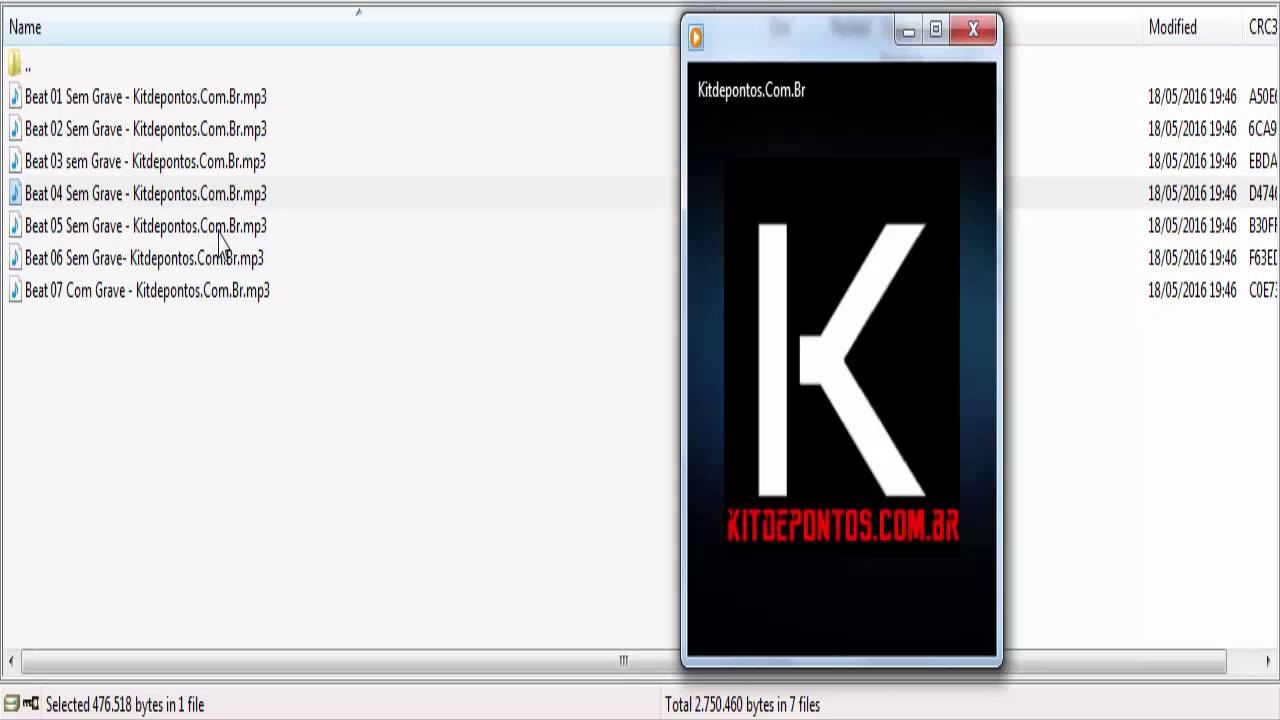Screen dimensions: 1280x720
Task: Minimize the media player window
Action: (x=908, y=30)
